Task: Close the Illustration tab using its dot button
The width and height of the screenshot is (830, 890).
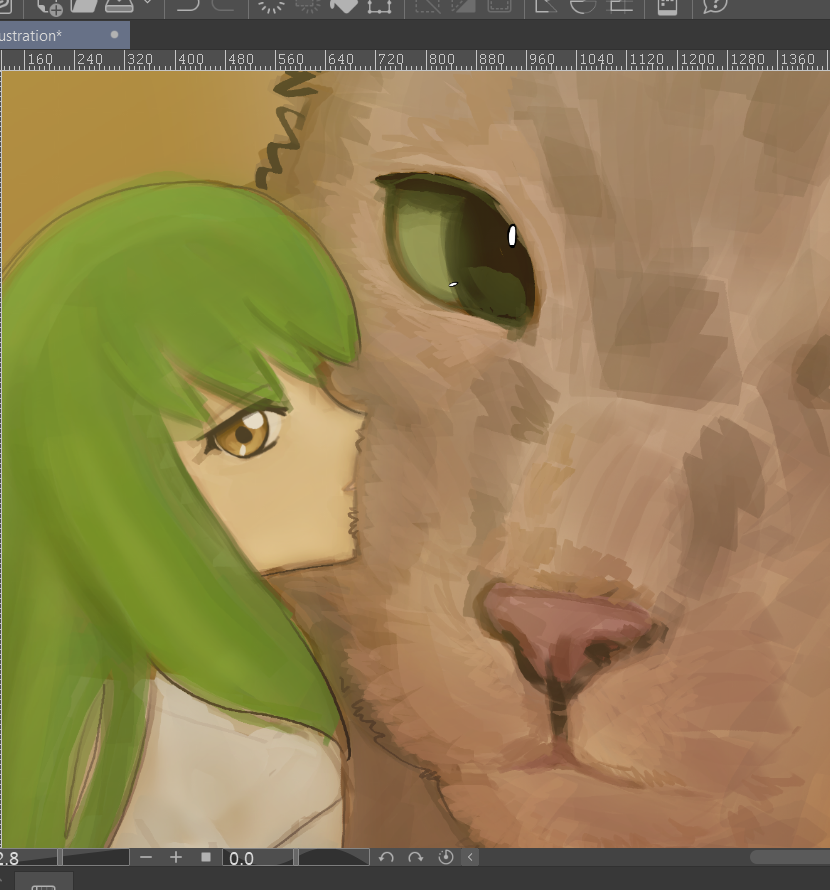Action: [114, 35]
